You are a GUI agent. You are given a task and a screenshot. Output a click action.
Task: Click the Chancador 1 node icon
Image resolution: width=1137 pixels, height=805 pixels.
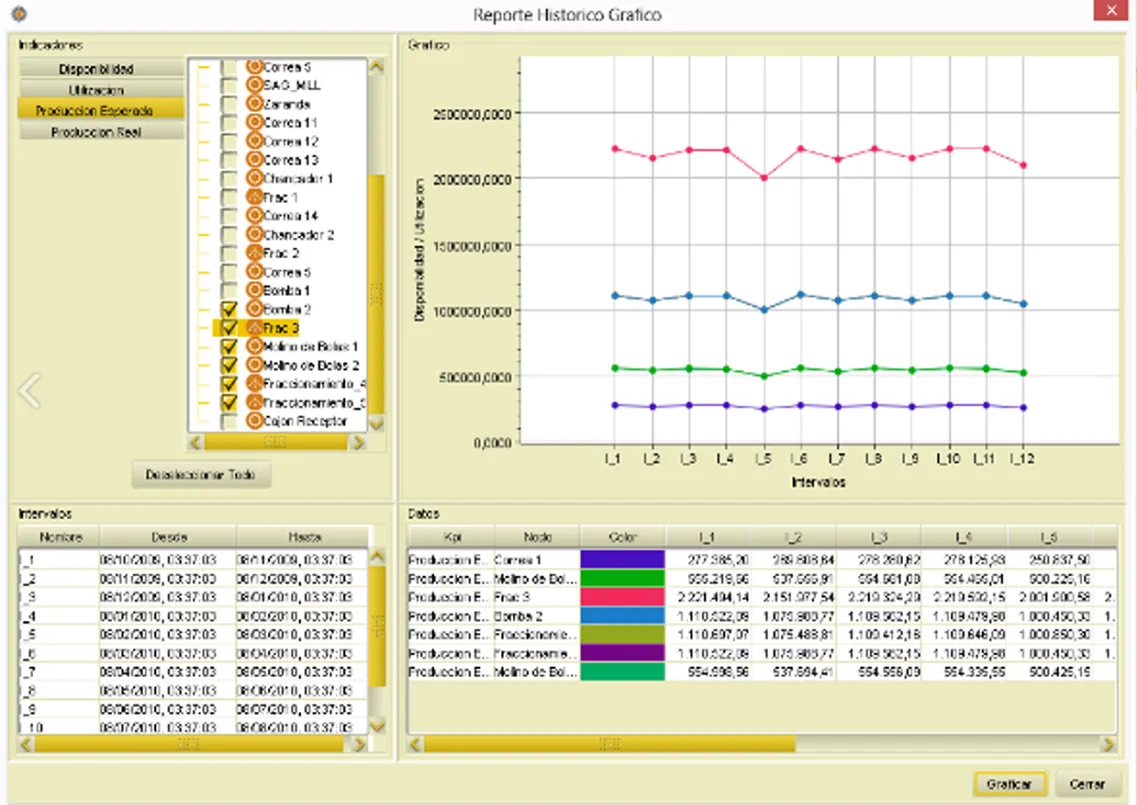click(254, 178)
